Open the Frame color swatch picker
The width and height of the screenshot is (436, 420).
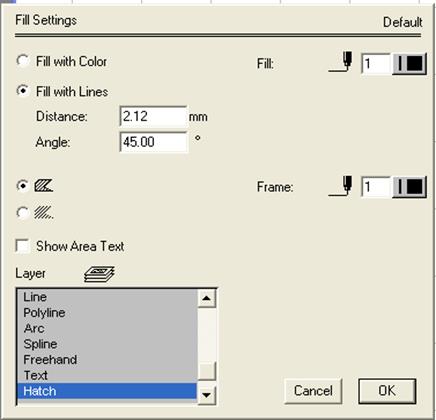click(x=410, y=187)
